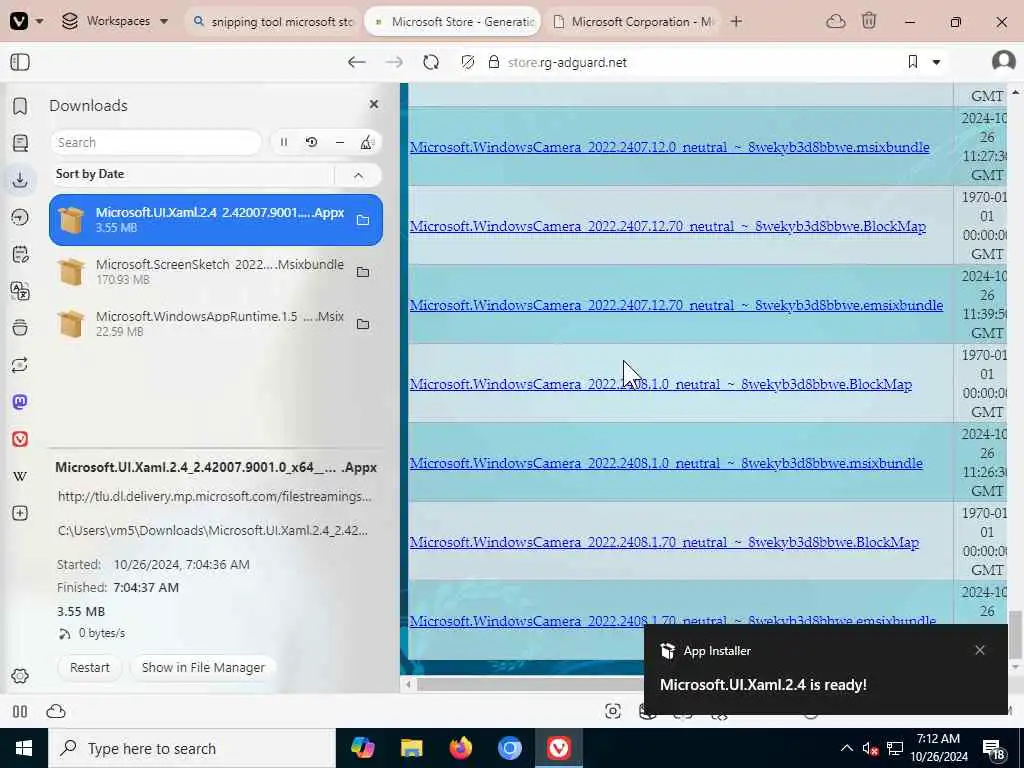Viewport: 1024px width, 768px height.
Task: Open the bookmark dropdown arrow
Action: point(936,63)
